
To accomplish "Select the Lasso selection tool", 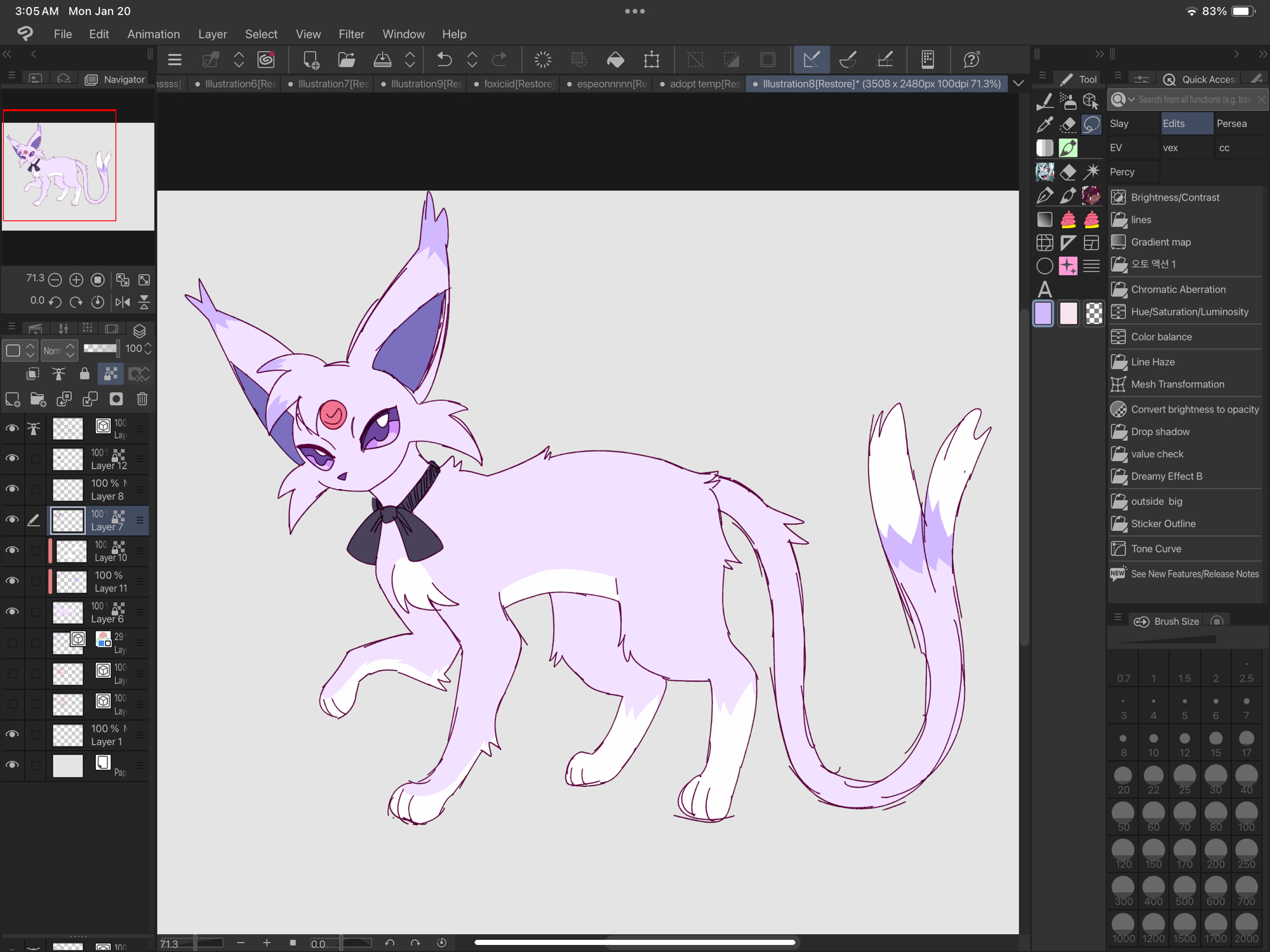I will pos(1092,124).
